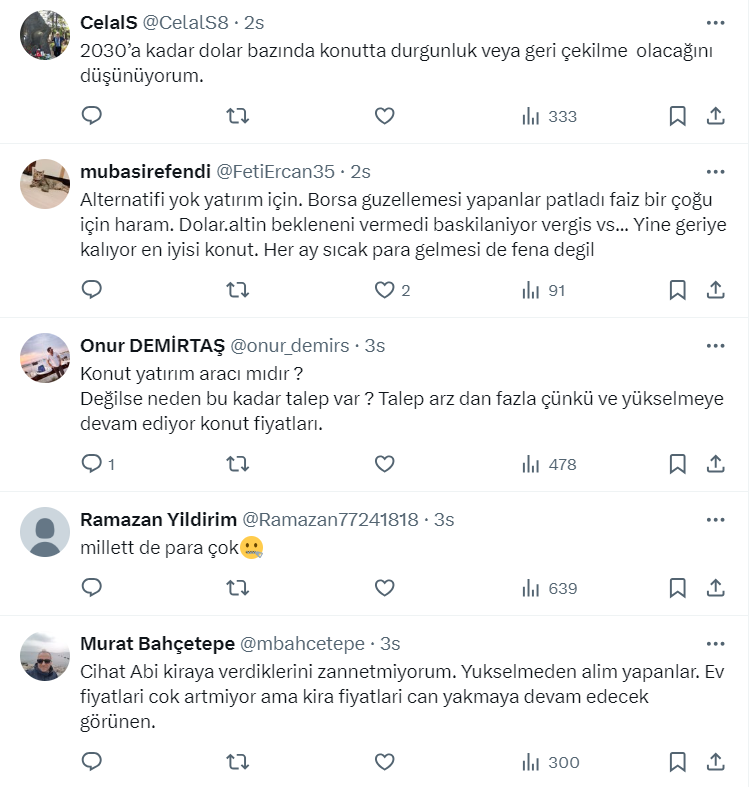The height and width of the screenshot is (787, 754).
Task: Click CelalS's profile picture
Action: point(45,35)
